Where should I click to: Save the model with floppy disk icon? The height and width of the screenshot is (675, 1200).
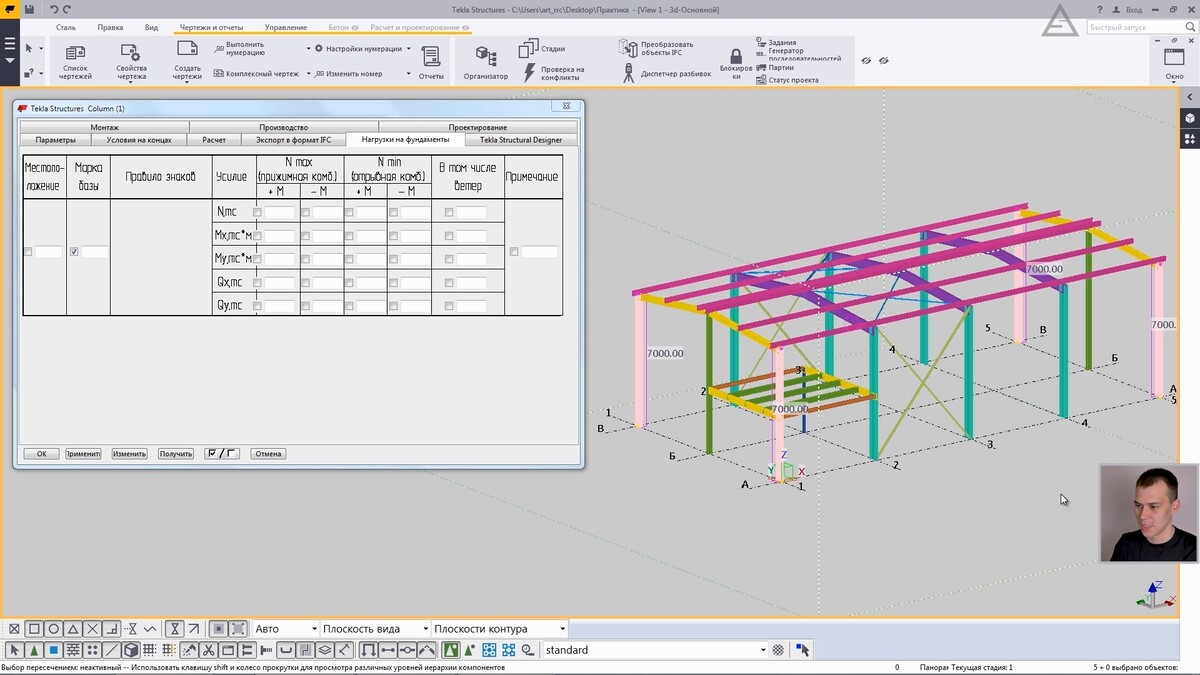click(x=29, y=9)
